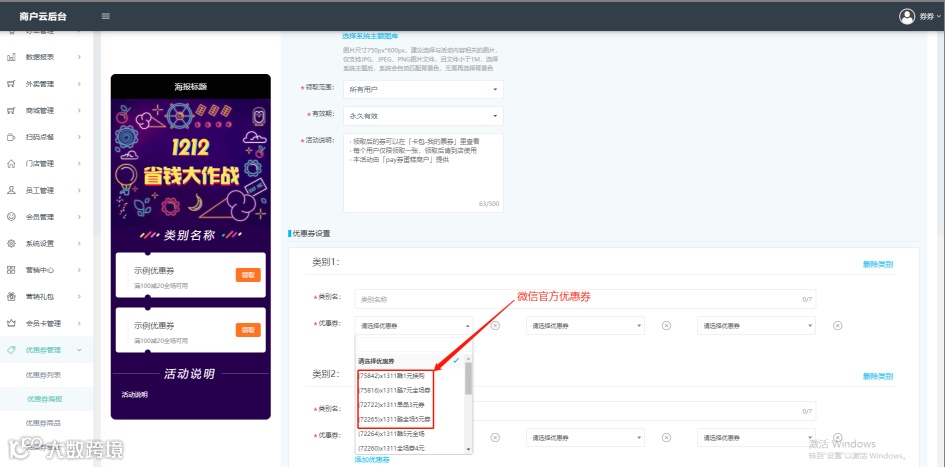The width and height of the screenshot is (945, 467).
Task: Click the 外卖管理 cart icon
Action: tap(11, 84)
